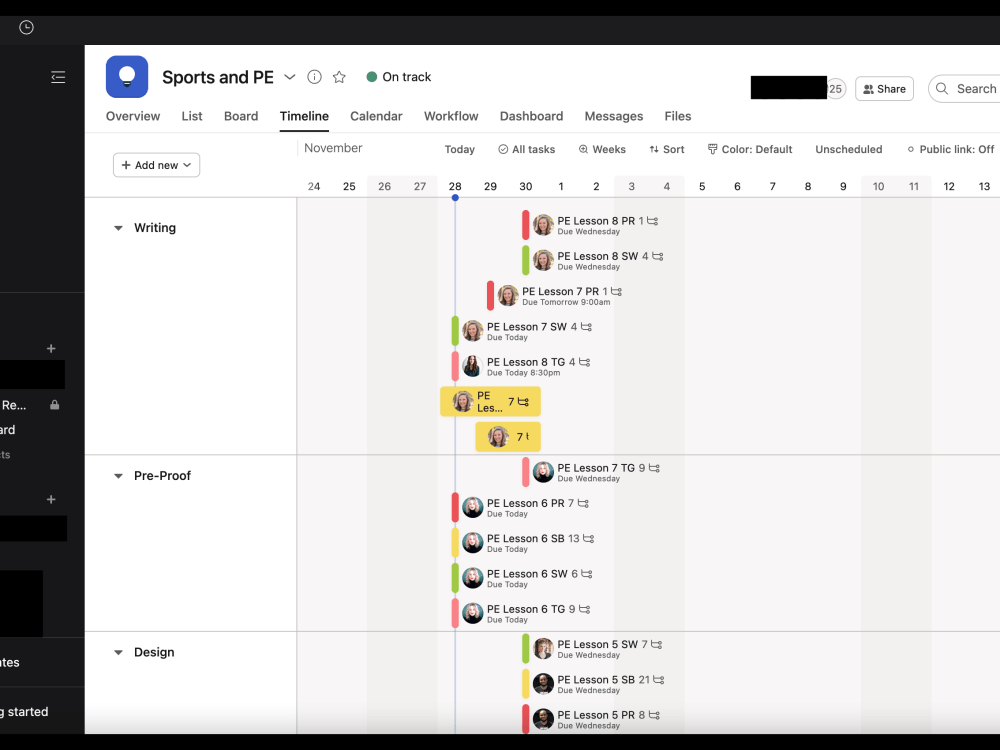
Task: Click the project info icon next to Sports and PE
Action: point(314,76)
